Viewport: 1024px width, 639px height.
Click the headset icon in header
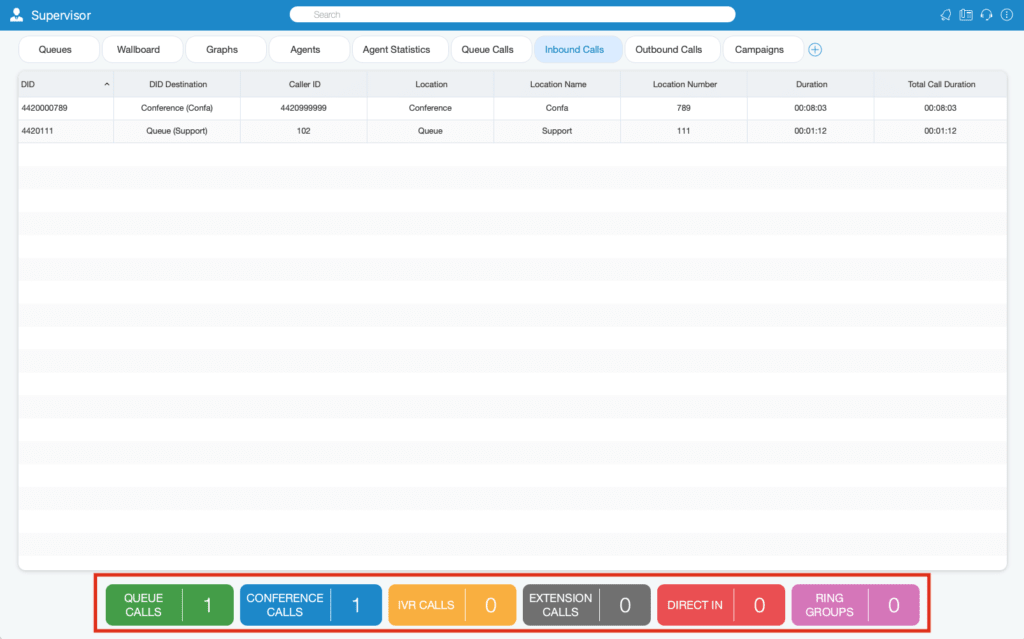(986, 14)
